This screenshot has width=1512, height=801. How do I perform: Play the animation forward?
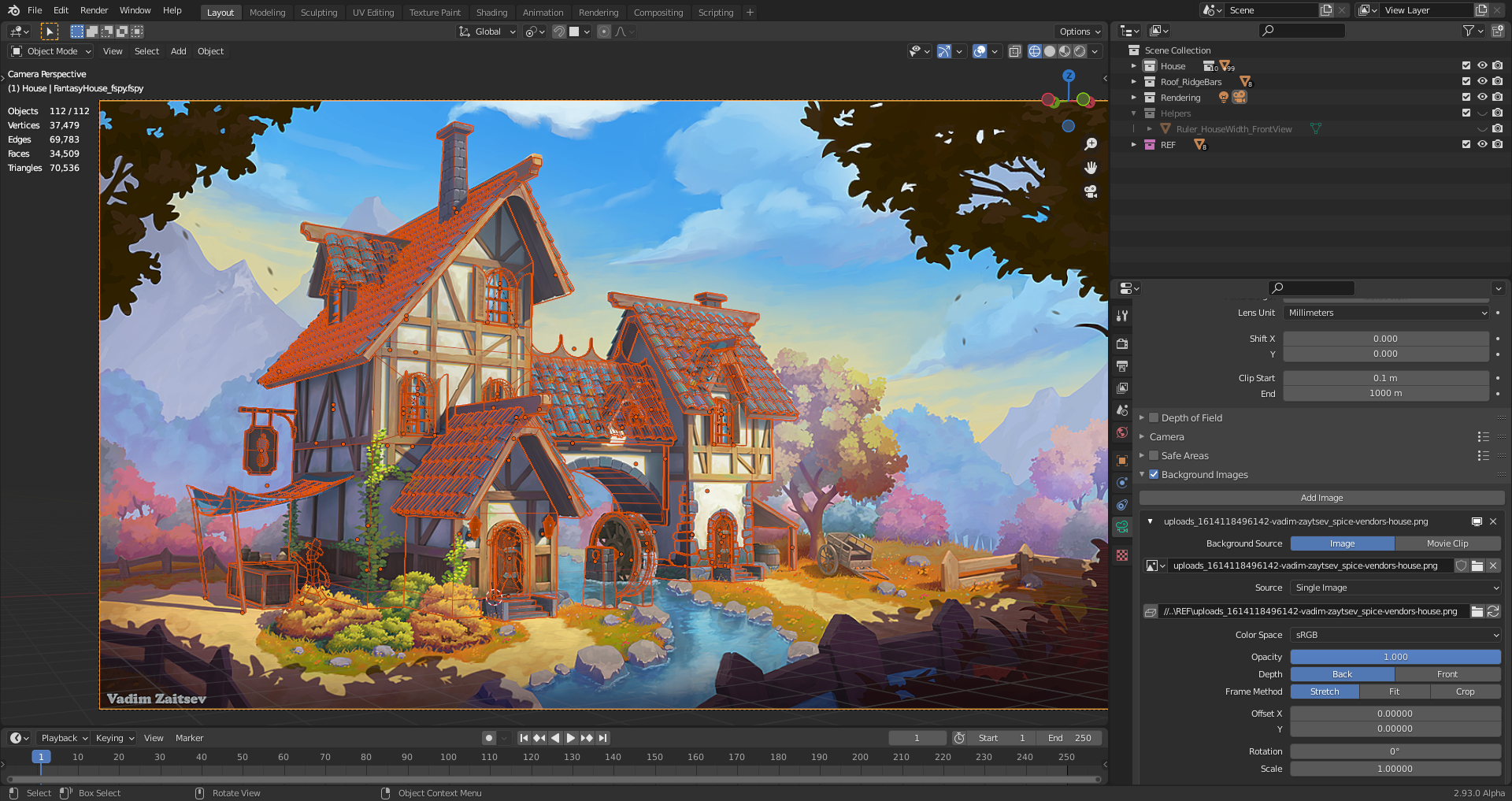[571, 738]
